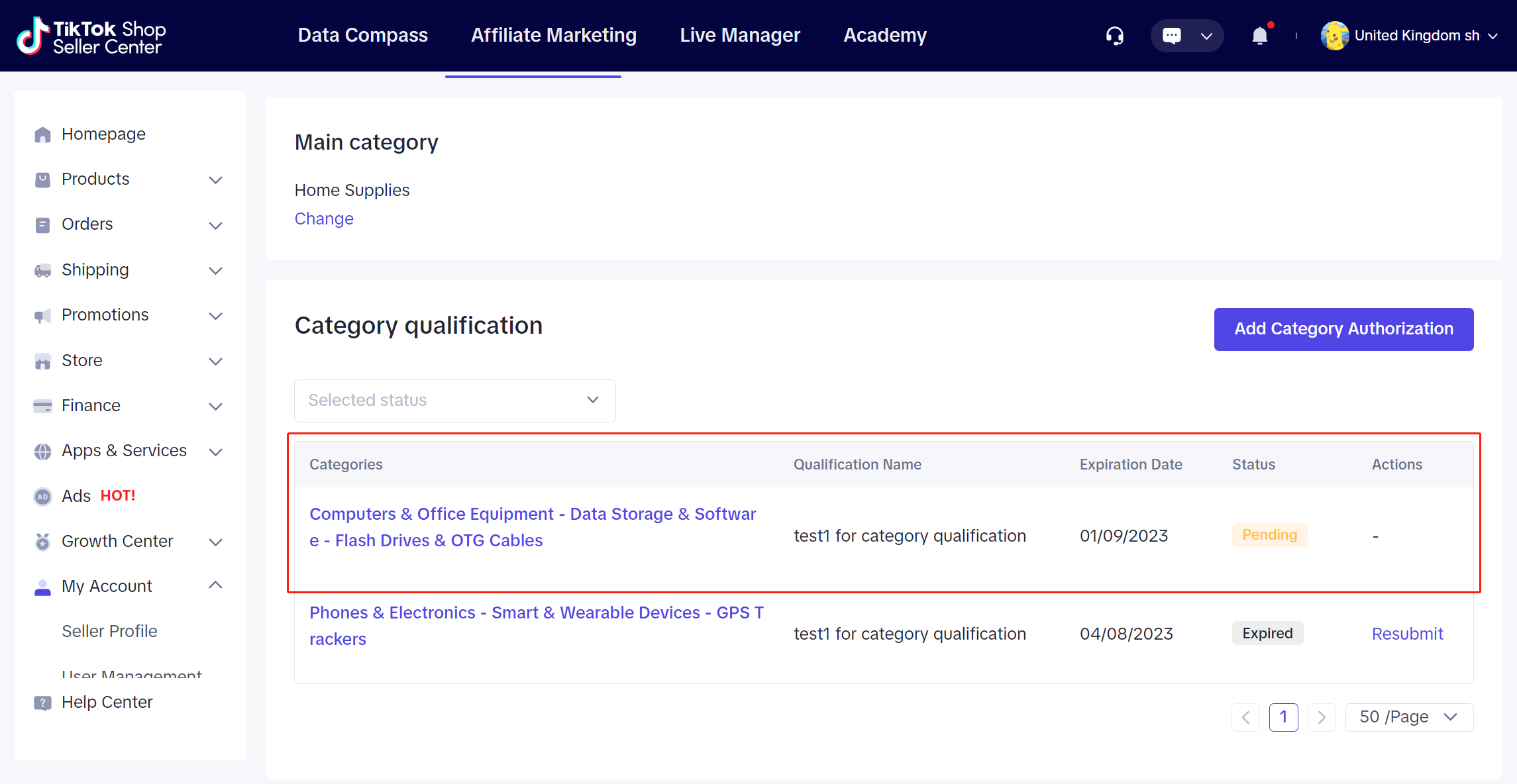The height and width of the screenshot is (784, 1517).
Task: Go to next page arrow
Action: coord(1322,718)
